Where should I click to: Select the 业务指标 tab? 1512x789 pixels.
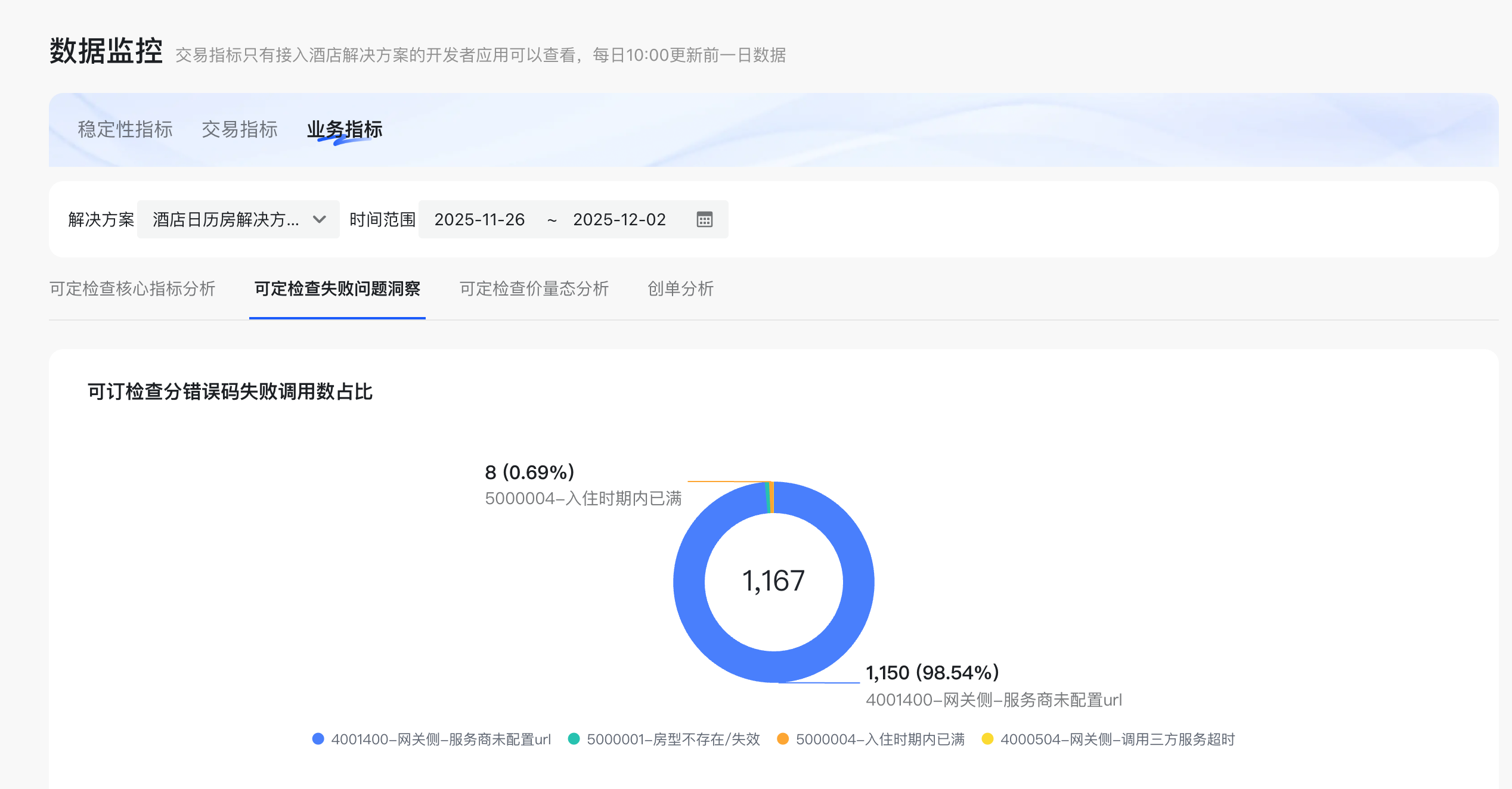click(345, 129)
